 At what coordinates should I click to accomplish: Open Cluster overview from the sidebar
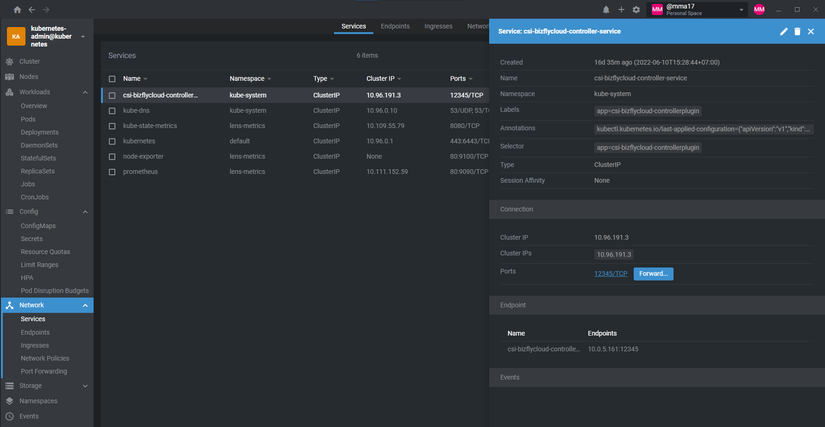click(x=29, y=61)
